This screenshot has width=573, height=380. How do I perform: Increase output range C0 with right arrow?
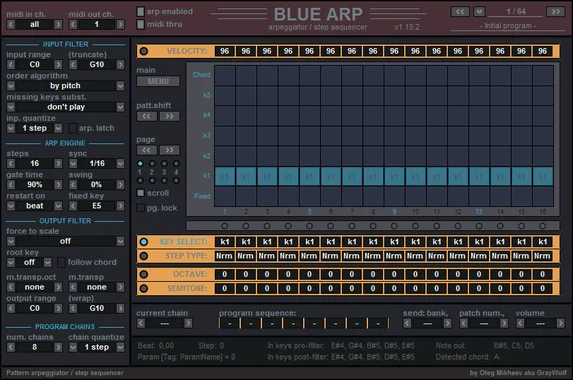pyautogui.click(x=58, y=308)
